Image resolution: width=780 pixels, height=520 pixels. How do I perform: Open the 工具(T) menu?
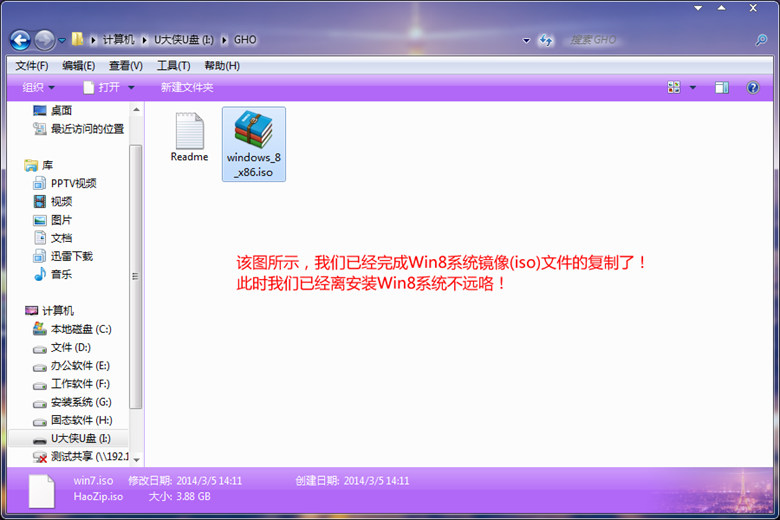174,66
